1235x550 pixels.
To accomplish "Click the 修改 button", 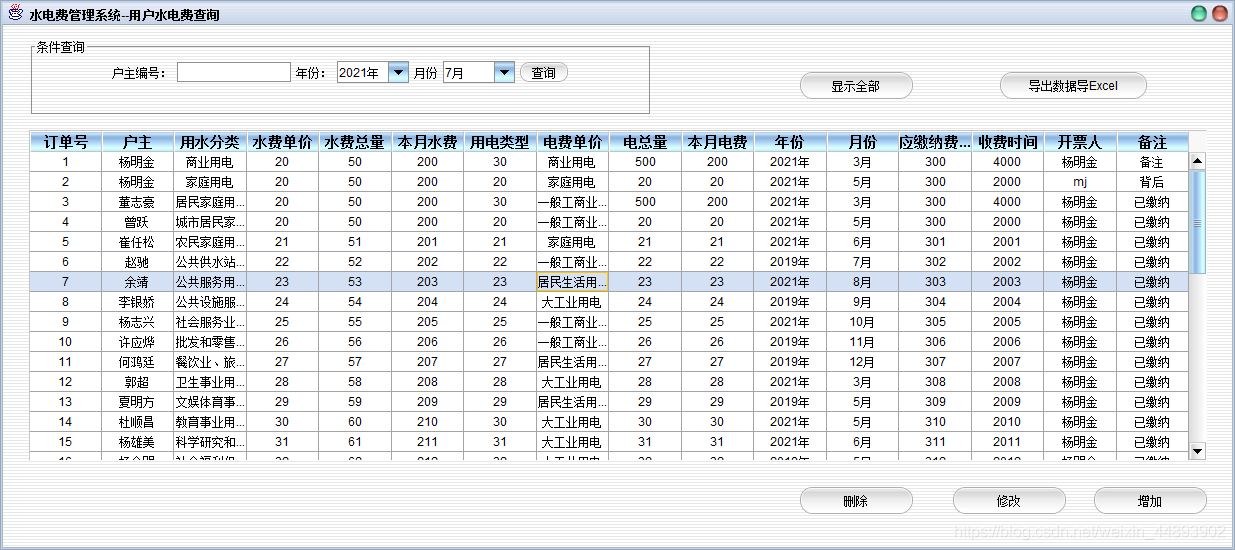I will [1008, 501].
